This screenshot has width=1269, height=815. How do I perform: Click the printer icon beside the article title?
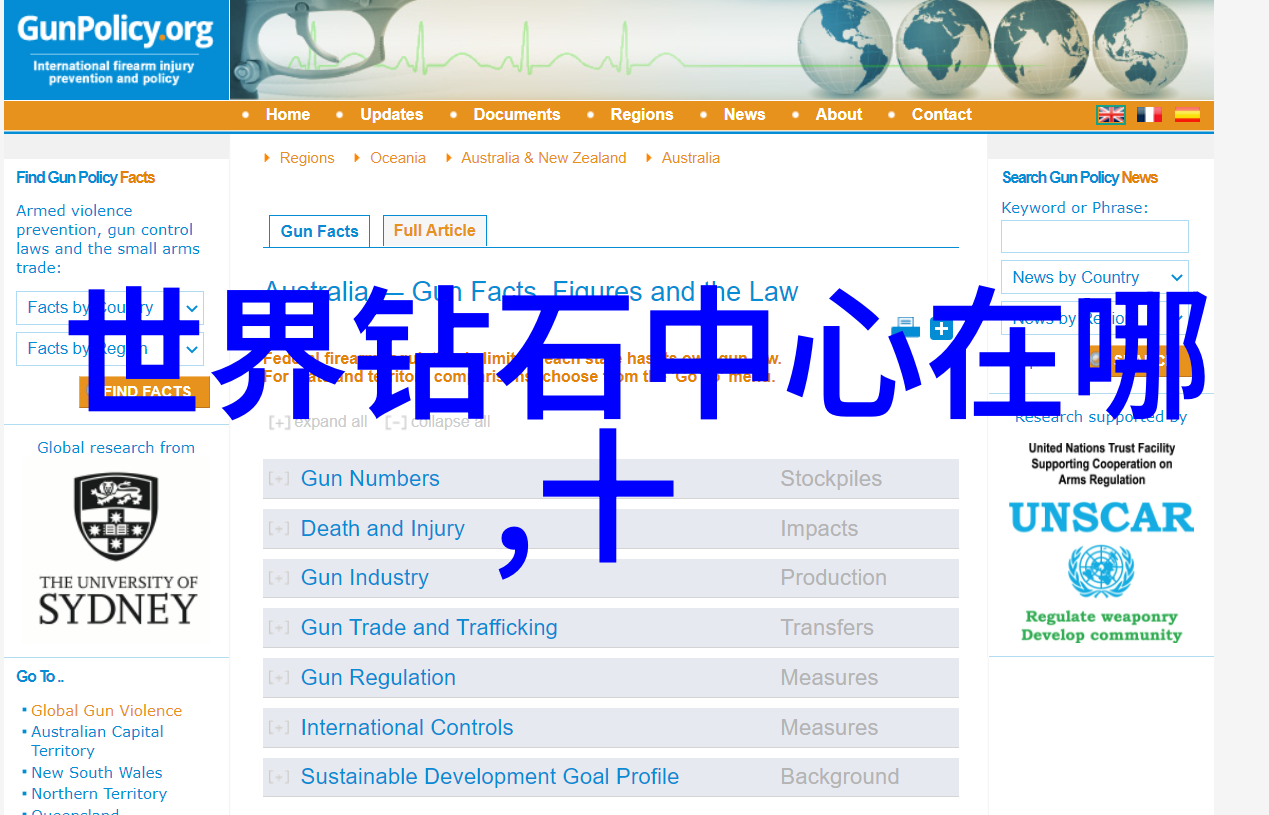pyautogui.click(x=906, y=327)
